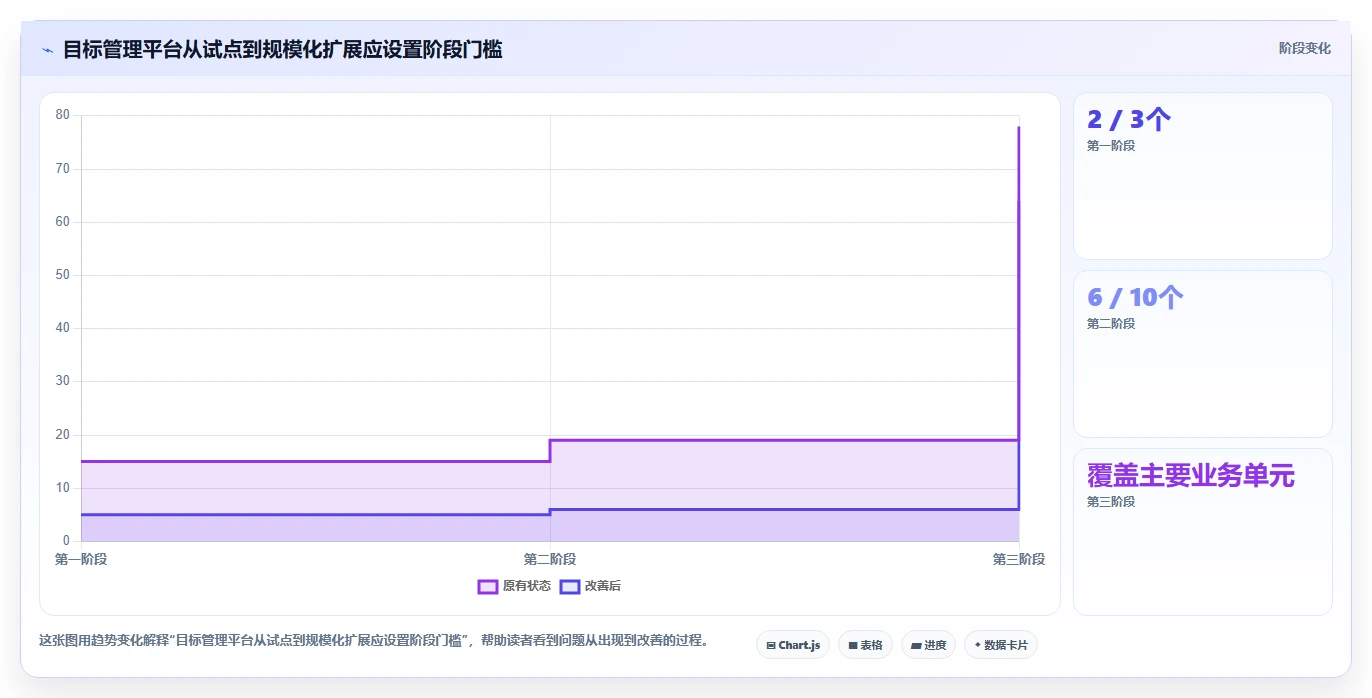Screen dimensions: 1372x698
Task: Select the 进度 tag
Action: pyautogui.click(x=928, y=645)
